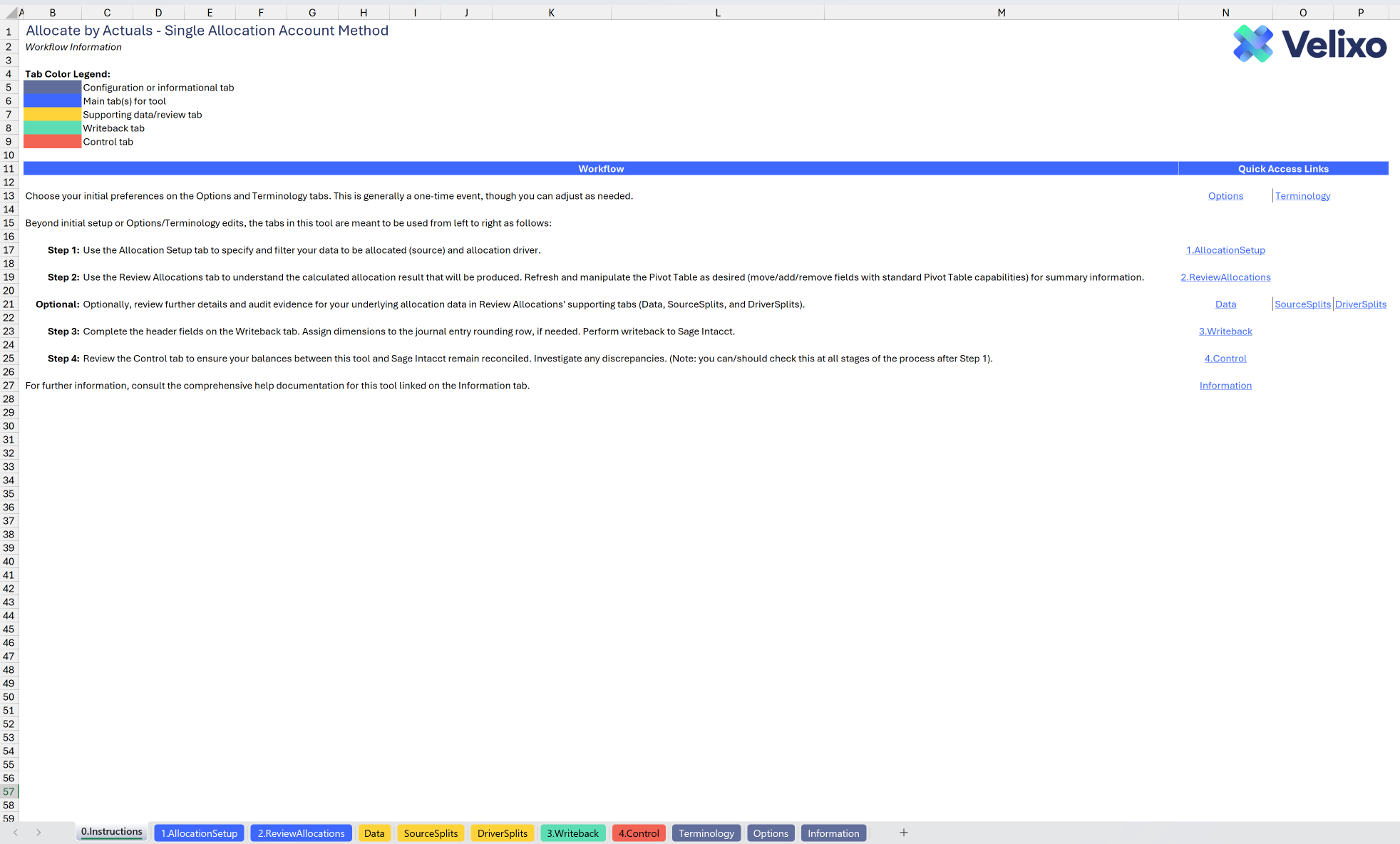
Task: Click the red Control tab legend swatch
Action: tap(52, 142)
